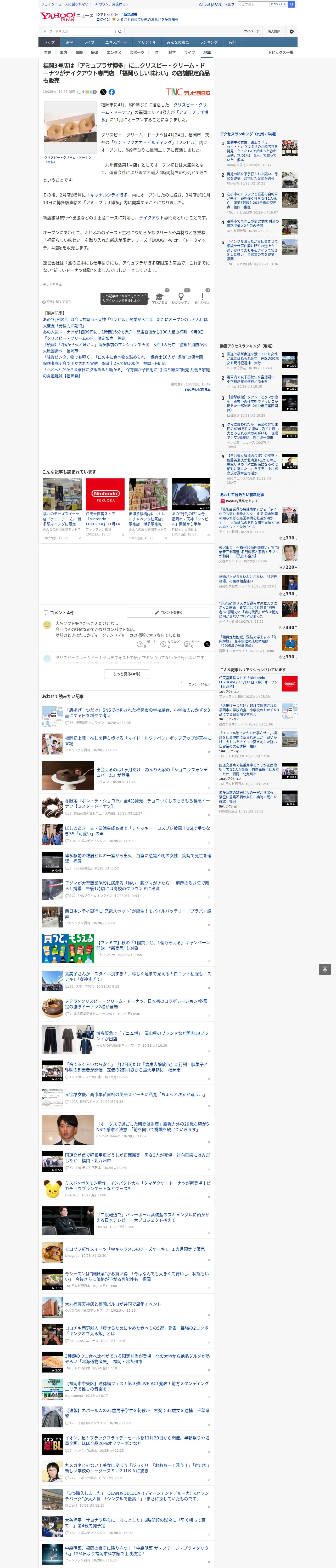Image resolution: width=336 pixels, height=1568 pixels.
Task: Open the 新規取得 ID link
Action: click(x=131, y=14)
